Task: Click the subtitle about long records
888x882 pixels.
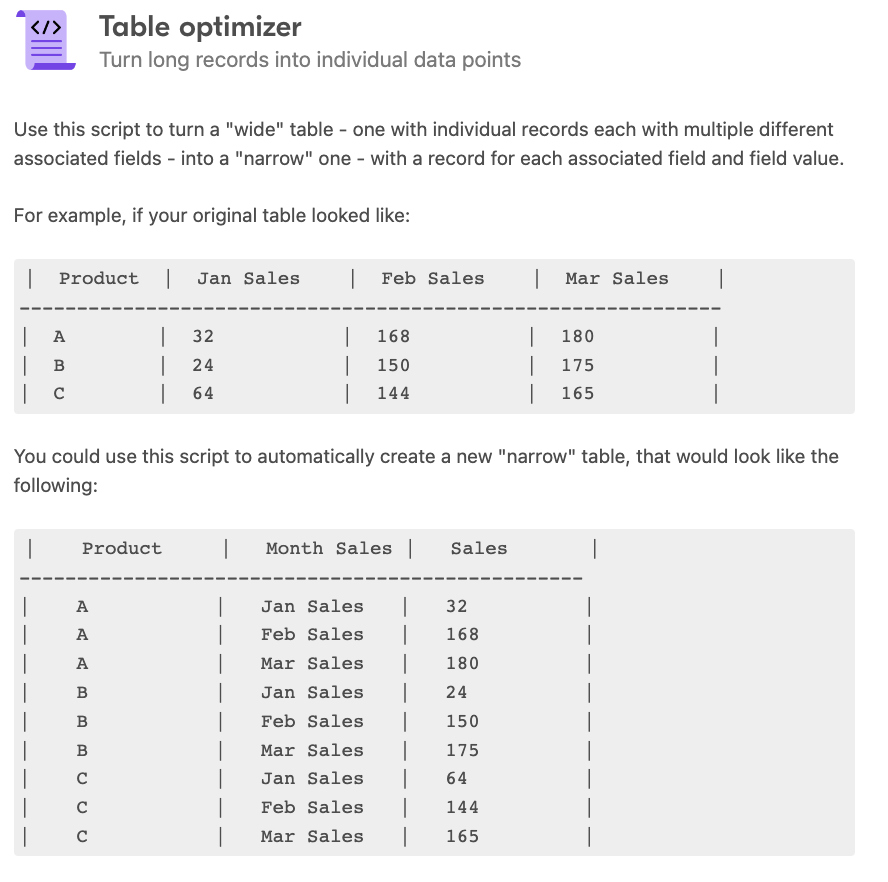Action: (310, 59)
